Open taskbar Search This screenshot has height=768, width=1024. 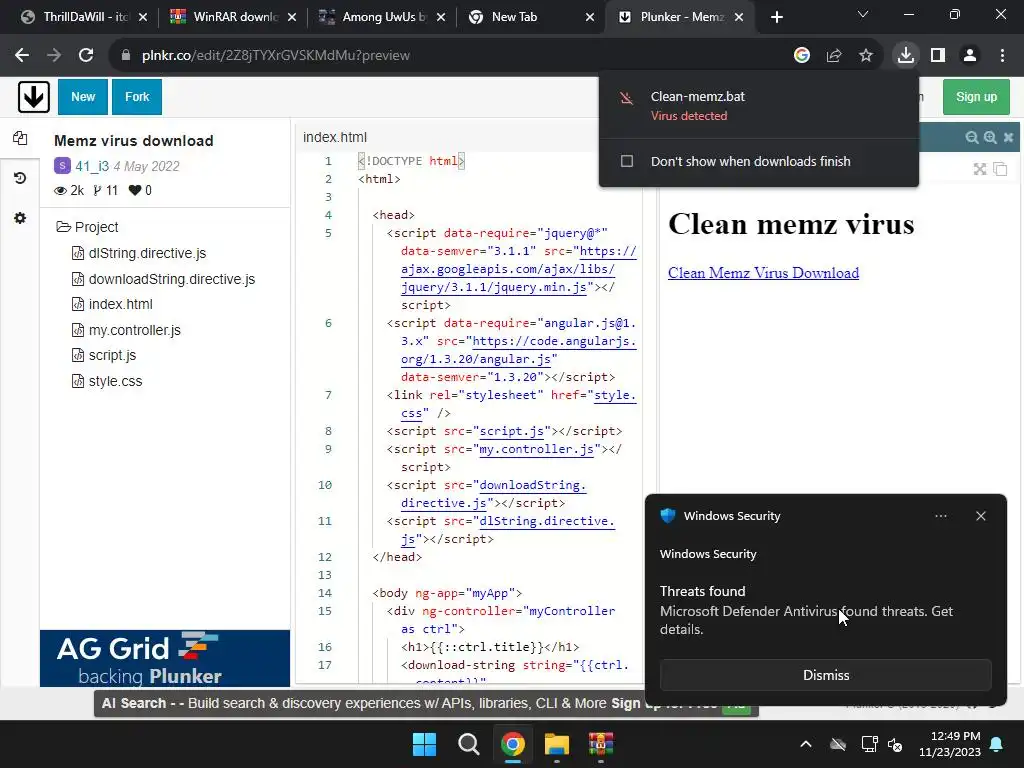(468, 744)
